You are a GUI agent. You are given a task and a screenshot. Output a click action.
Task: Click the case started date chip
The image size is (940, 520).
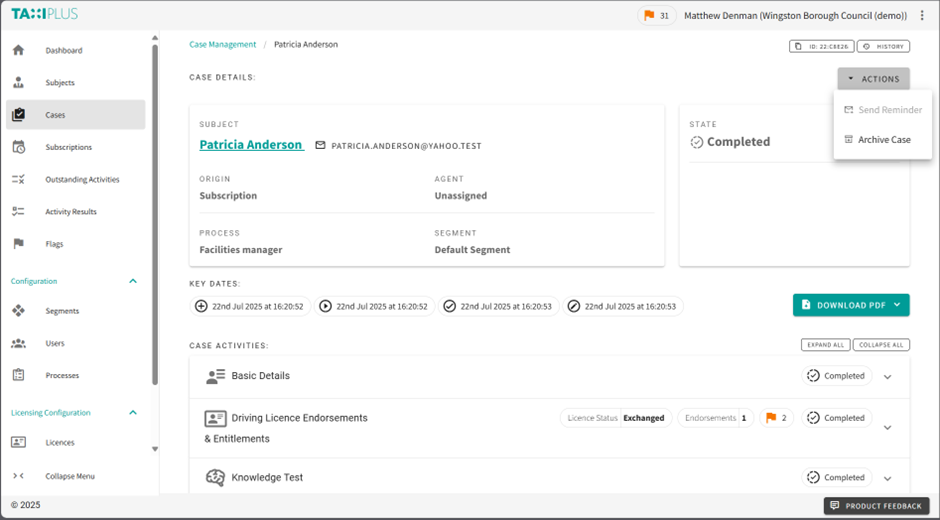(375, 306)
